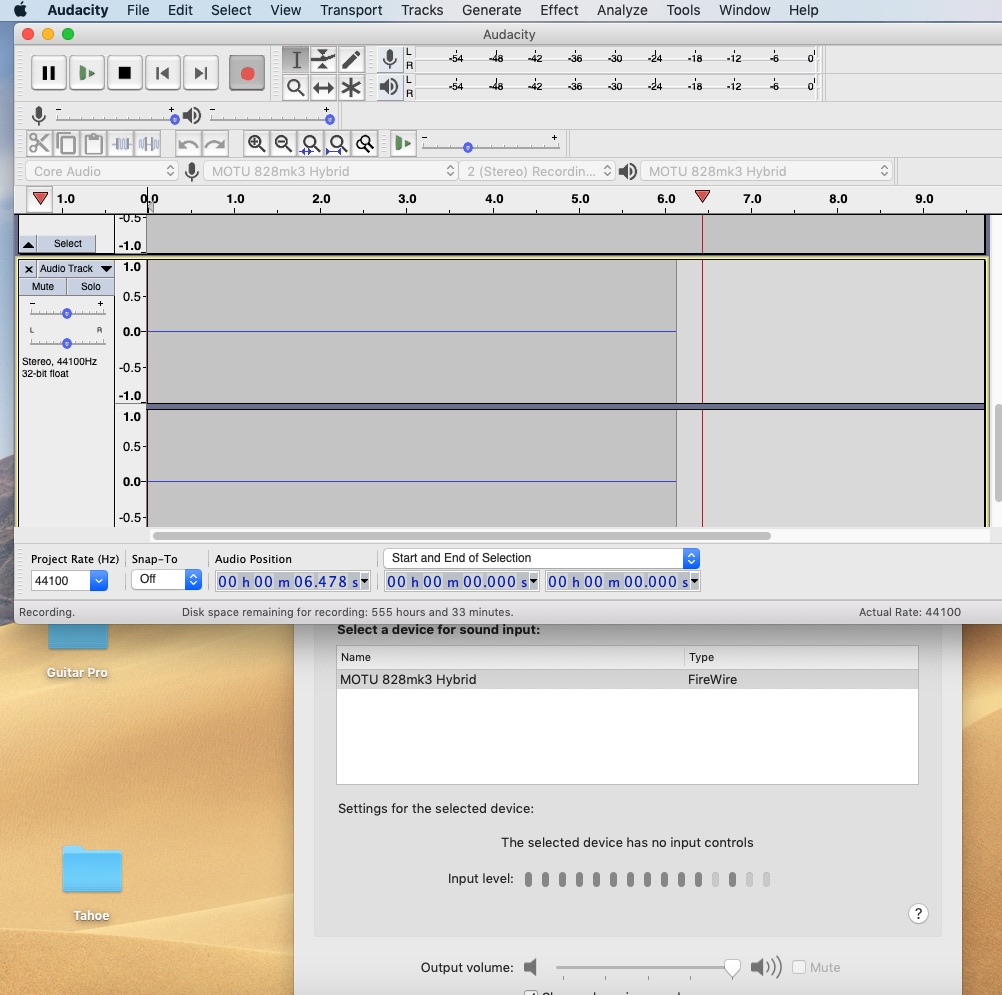The width and height of the screenshot is (1002, 995).
Task: Open the Apple menu
Action: point(20,10)
